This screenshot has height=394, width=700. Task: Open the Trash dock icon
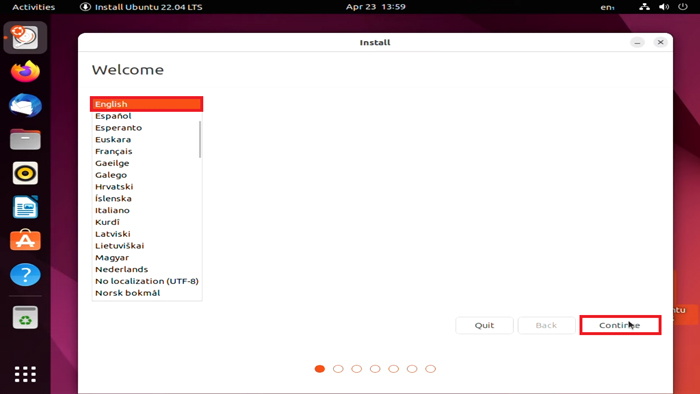pyautogui.click(x=25, y=318)
